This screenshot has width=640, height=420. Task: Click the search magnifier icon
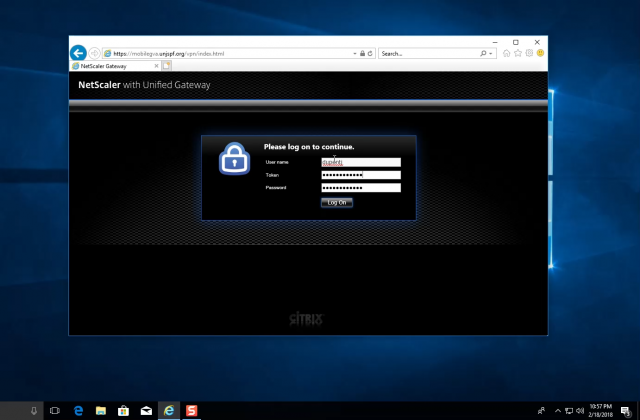(x=483, y=53)
